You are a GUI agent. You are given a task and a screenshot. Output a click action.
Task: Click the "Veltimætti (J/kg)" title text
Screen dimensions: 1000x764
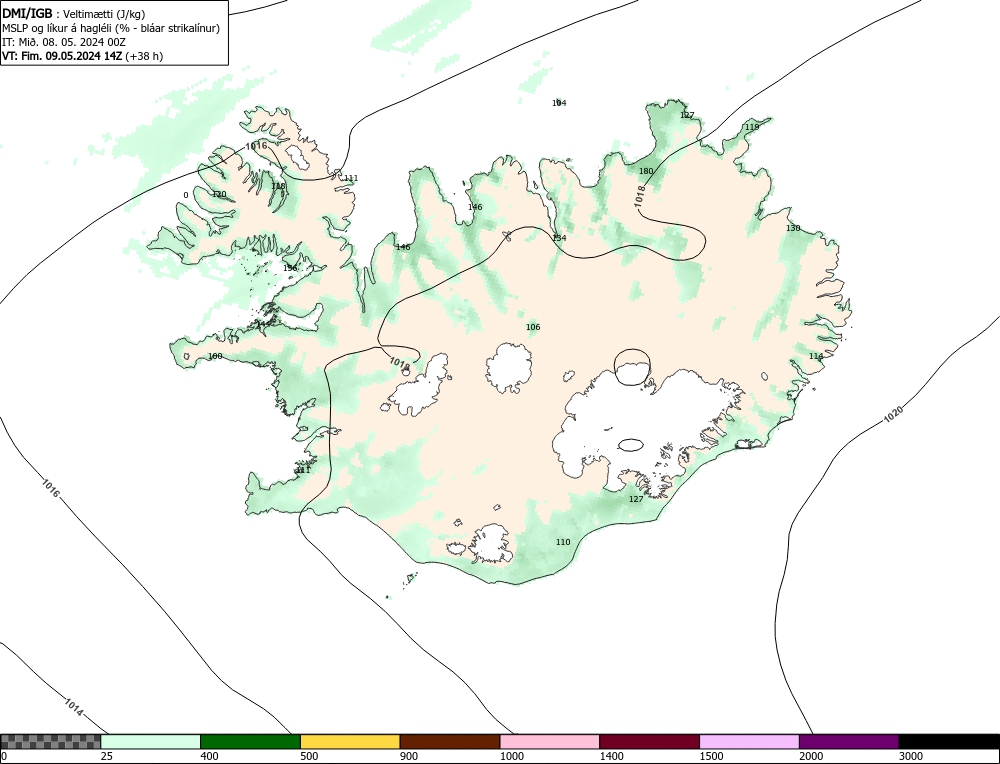104,14
